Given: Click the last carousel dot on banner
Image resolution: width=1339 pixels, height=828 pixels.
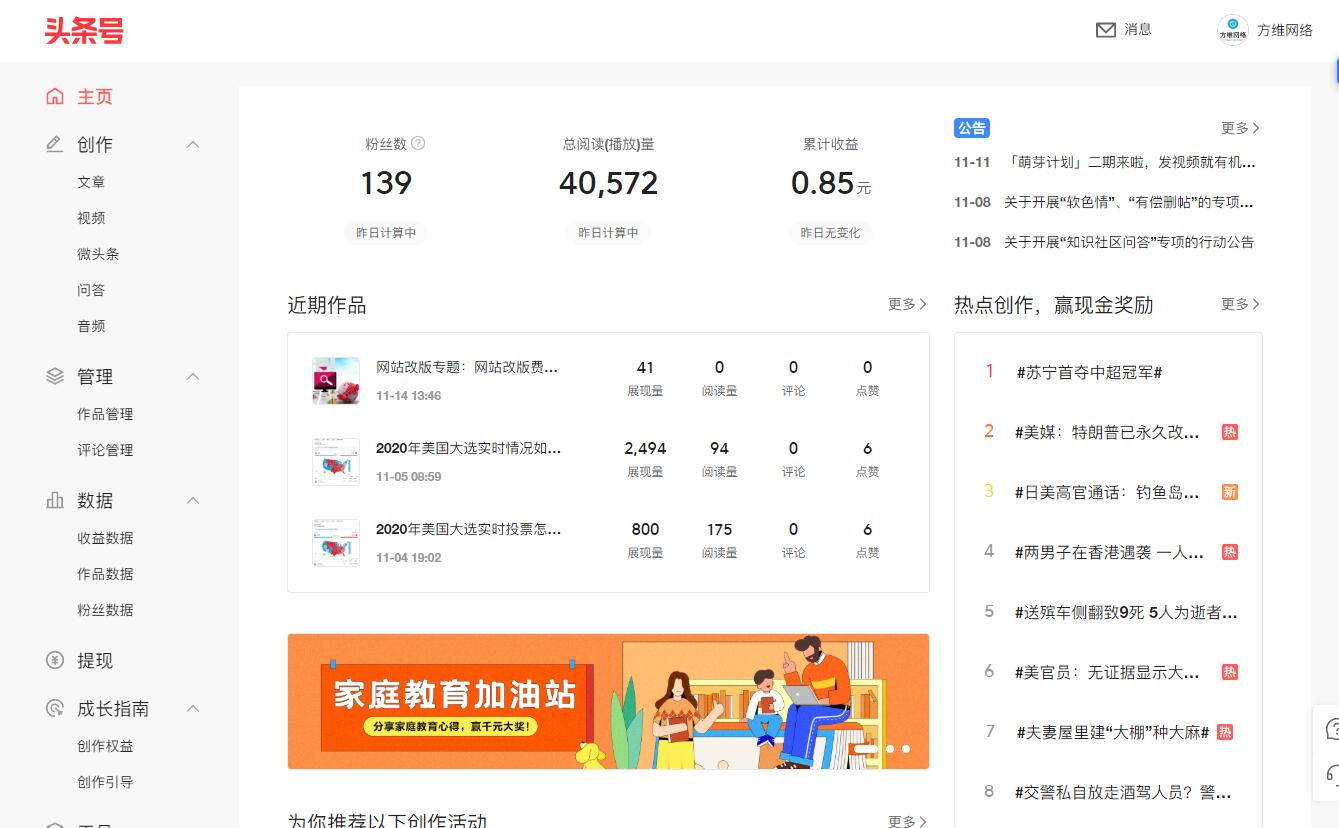Looking at the screenshot, I should click(906, 748).
